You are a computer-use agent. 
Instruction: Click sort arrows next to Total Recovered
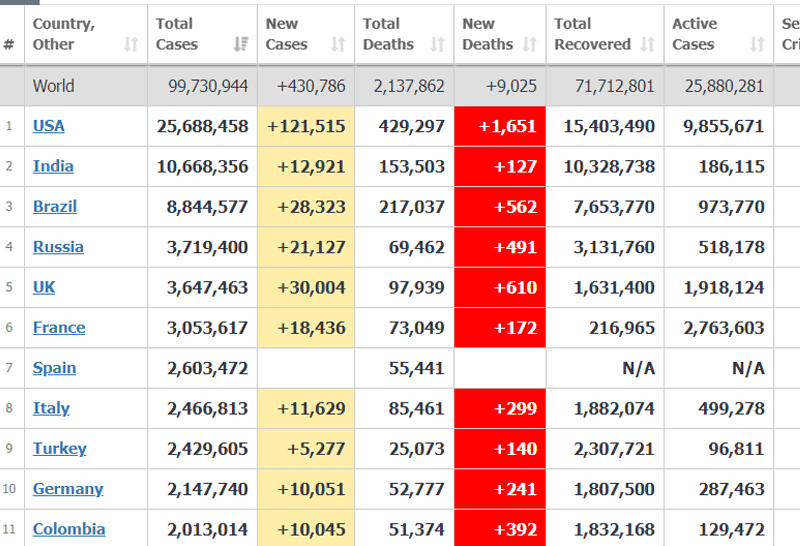click(647, 45)
